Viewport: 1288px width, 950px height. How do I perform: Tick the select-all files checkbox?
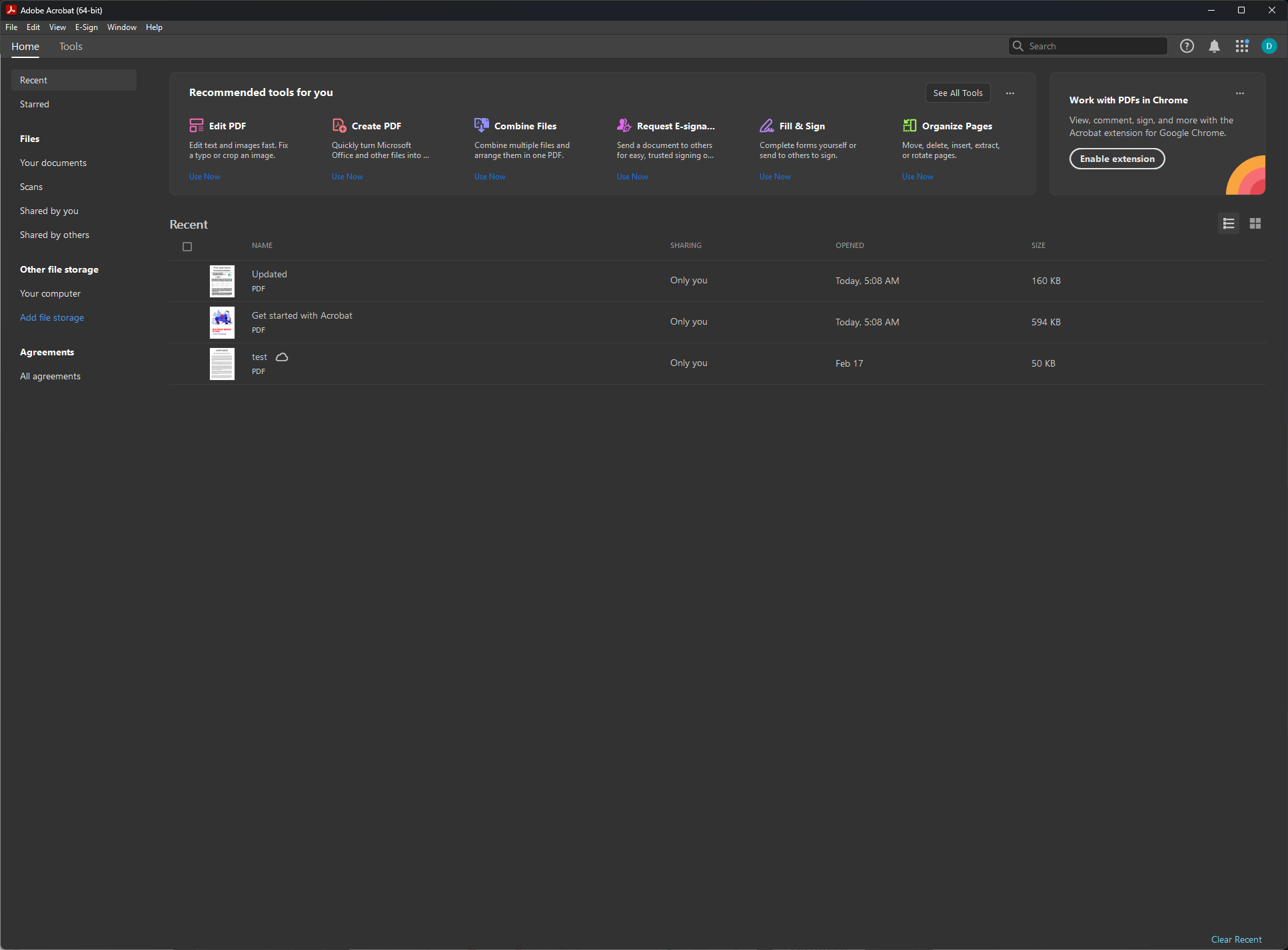187,247
